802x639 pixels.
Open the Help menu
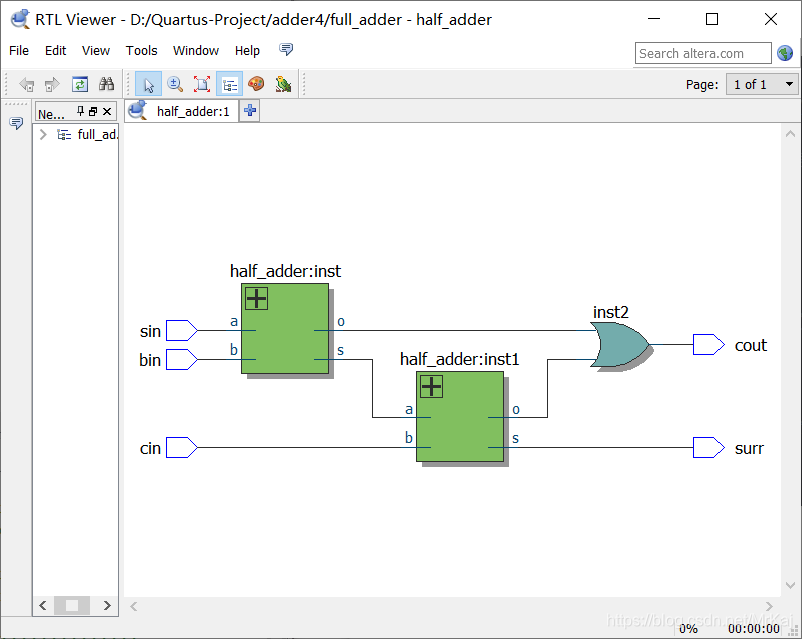click(247, 51)
